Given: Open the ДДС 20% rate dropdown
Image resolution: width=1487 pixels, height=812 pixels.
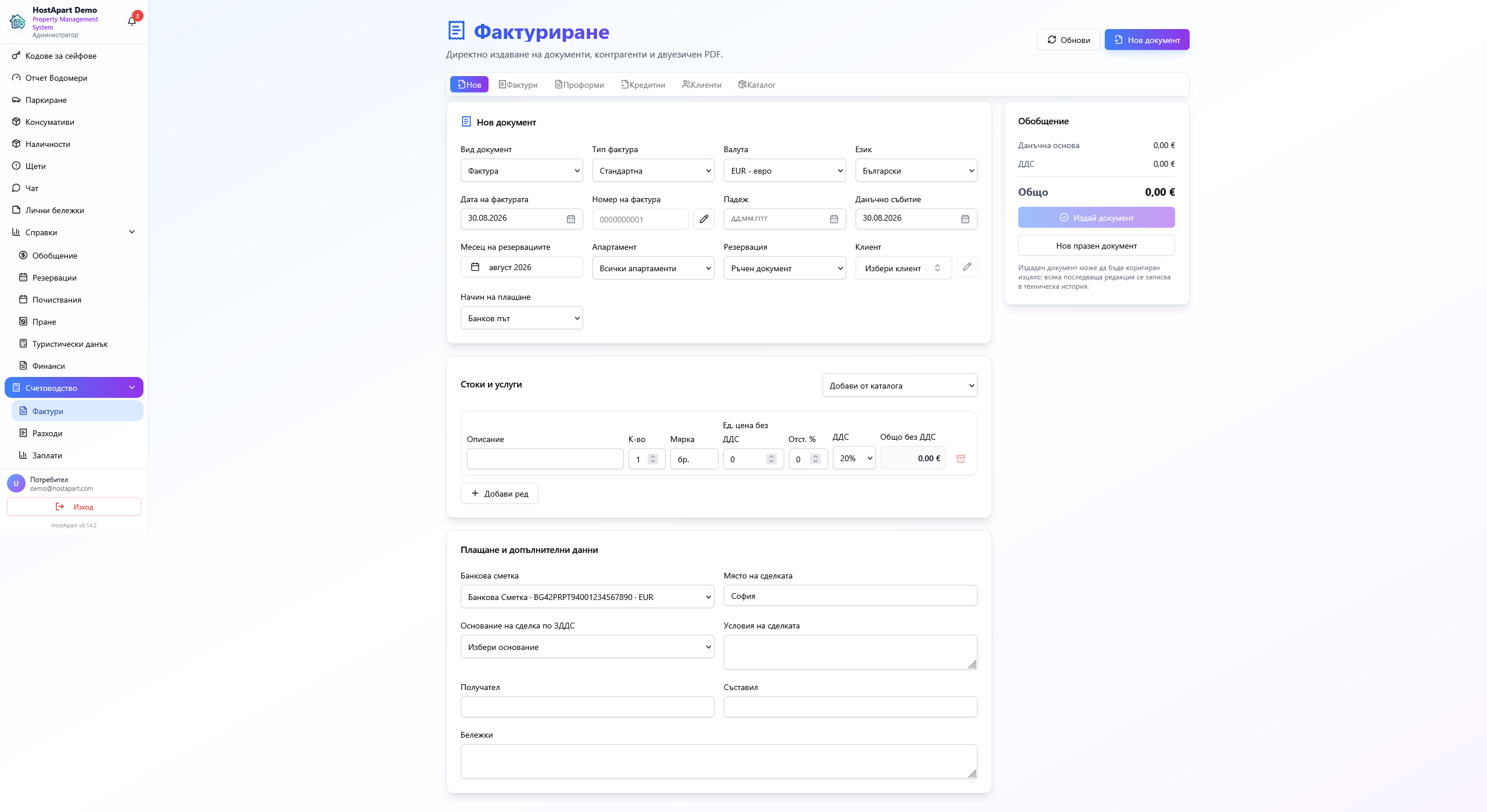Looking at the screenshot, I should point(854,458).
